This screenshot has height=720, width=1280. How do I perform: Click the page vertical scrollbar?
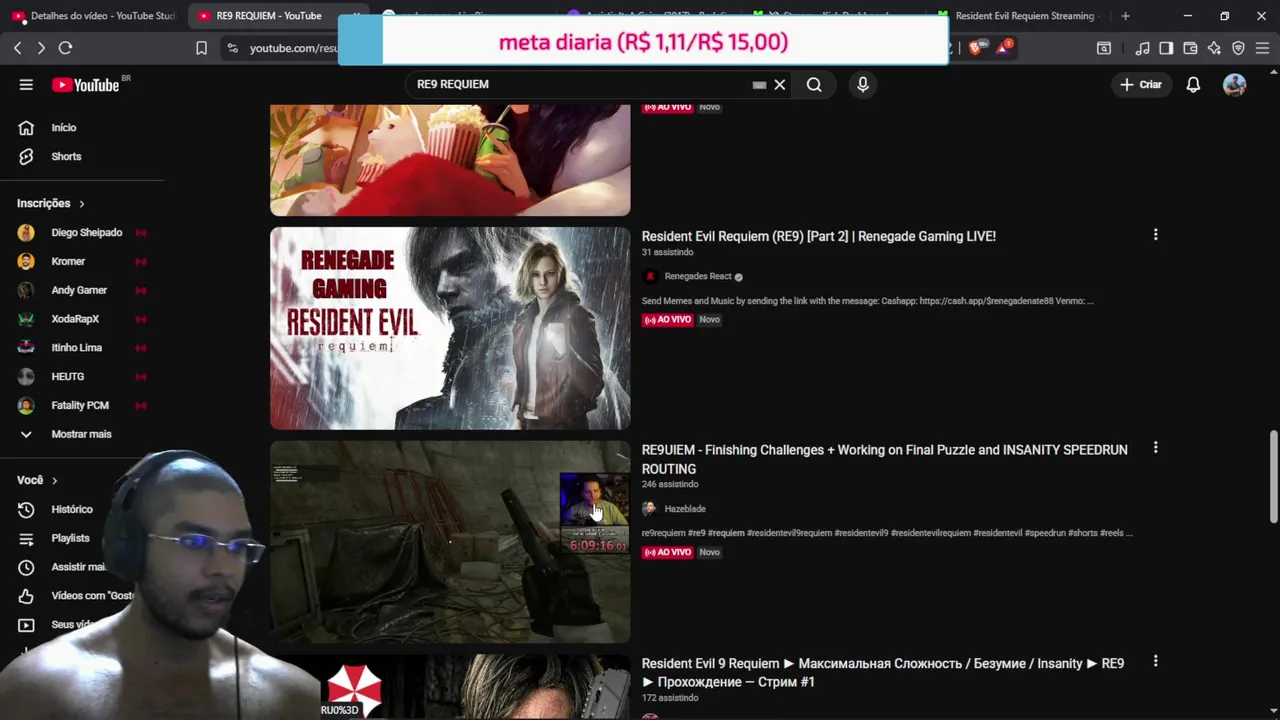[x=1273, y=476]
